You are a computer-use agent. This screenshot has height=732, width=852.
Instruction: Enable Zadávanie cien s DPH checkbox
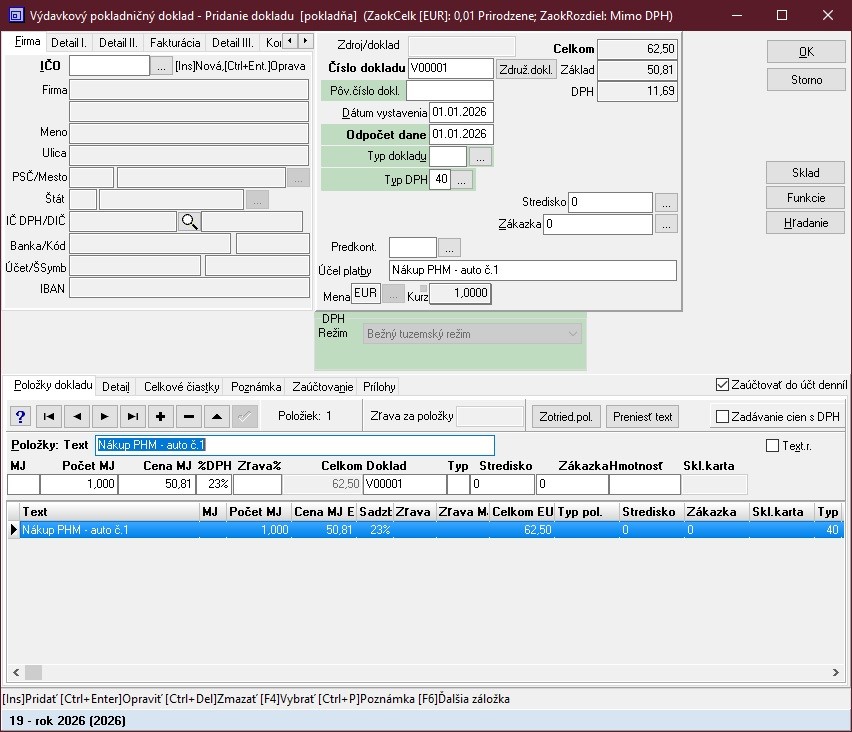(723, 417)
